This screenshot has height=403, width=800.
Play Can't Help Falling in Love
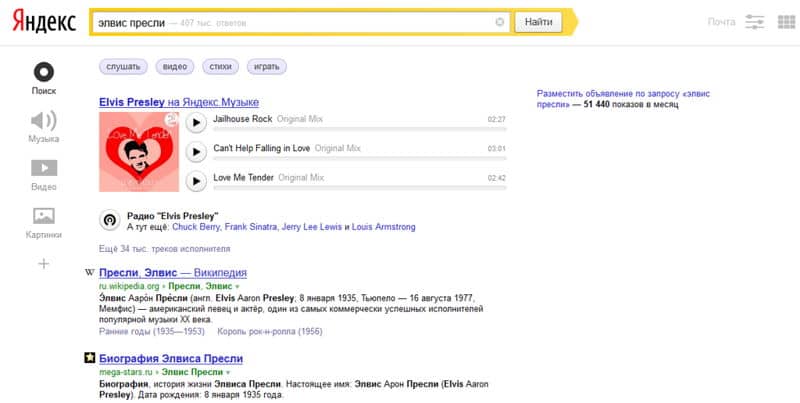point(196,149)
